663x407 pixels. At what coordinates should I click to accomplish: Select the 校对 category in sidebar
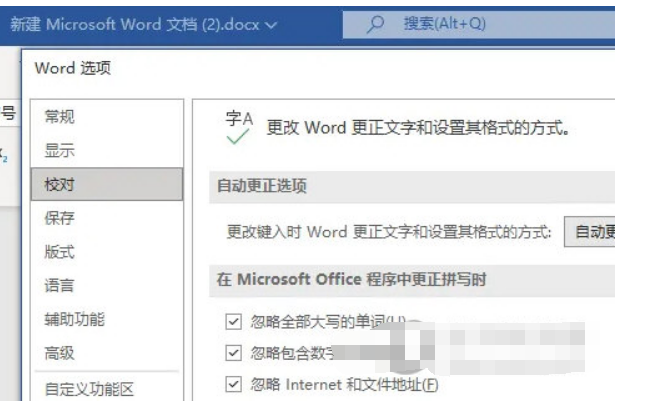pyautogui.click(x=107, y=184)
